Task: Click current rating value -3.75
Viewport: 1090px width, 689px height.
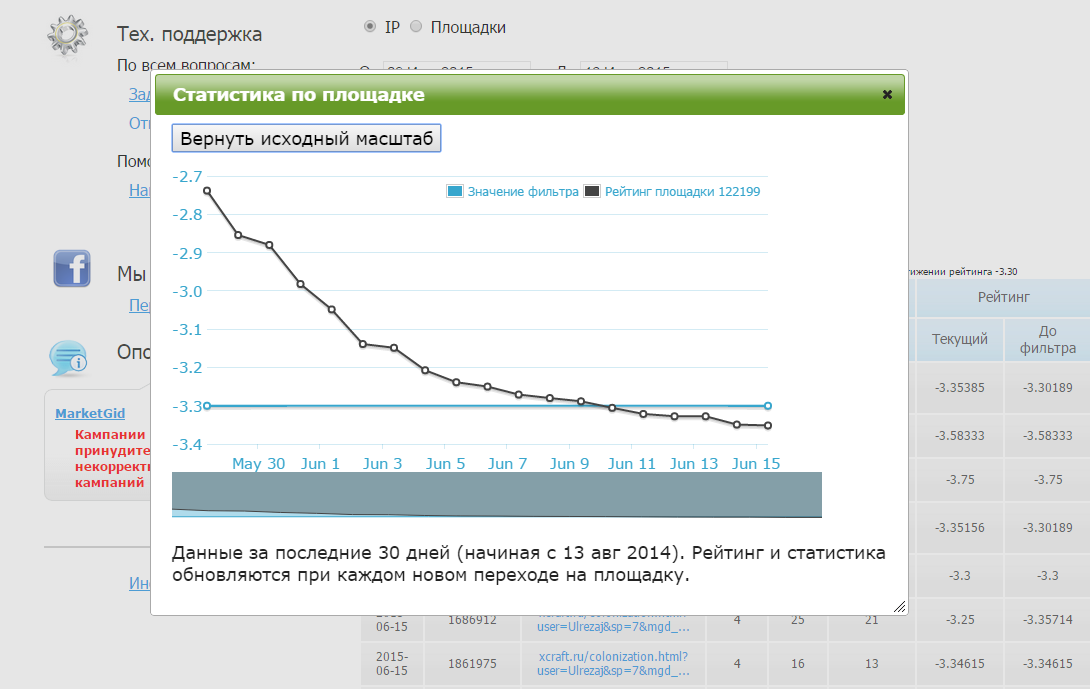Action: (959, 480)
